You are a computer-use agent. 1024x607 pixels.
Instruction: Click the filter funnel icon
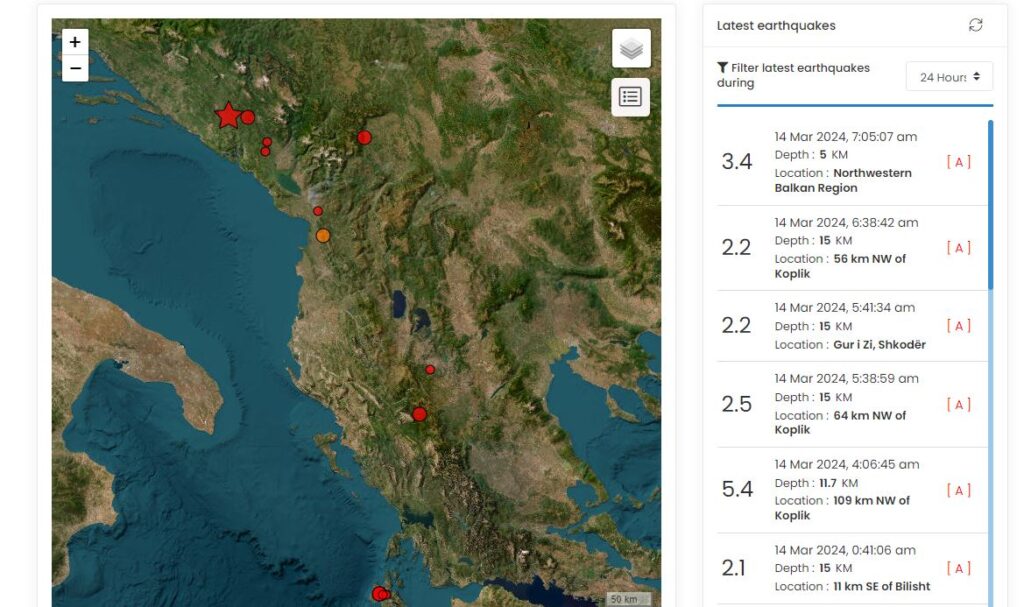click(x=722, y=68)
